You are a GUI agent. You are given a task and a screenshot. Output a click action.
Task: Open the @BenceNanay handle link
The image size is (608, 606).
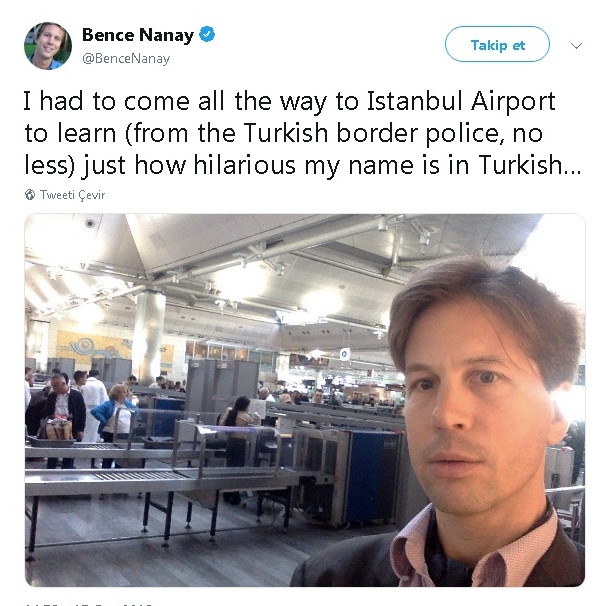point(126,59)
